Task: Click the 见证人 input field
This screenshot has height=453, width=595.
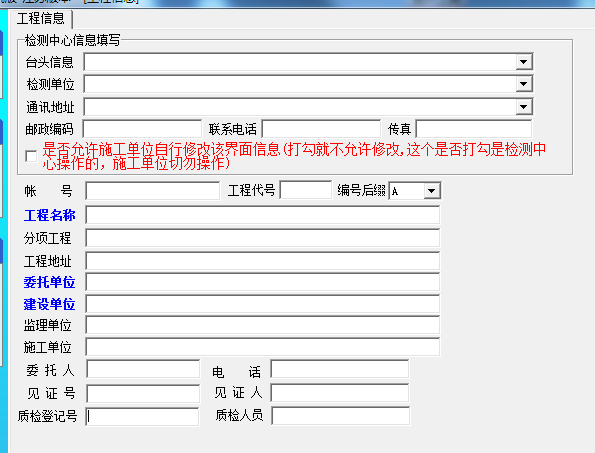Action: pos(340,393)
